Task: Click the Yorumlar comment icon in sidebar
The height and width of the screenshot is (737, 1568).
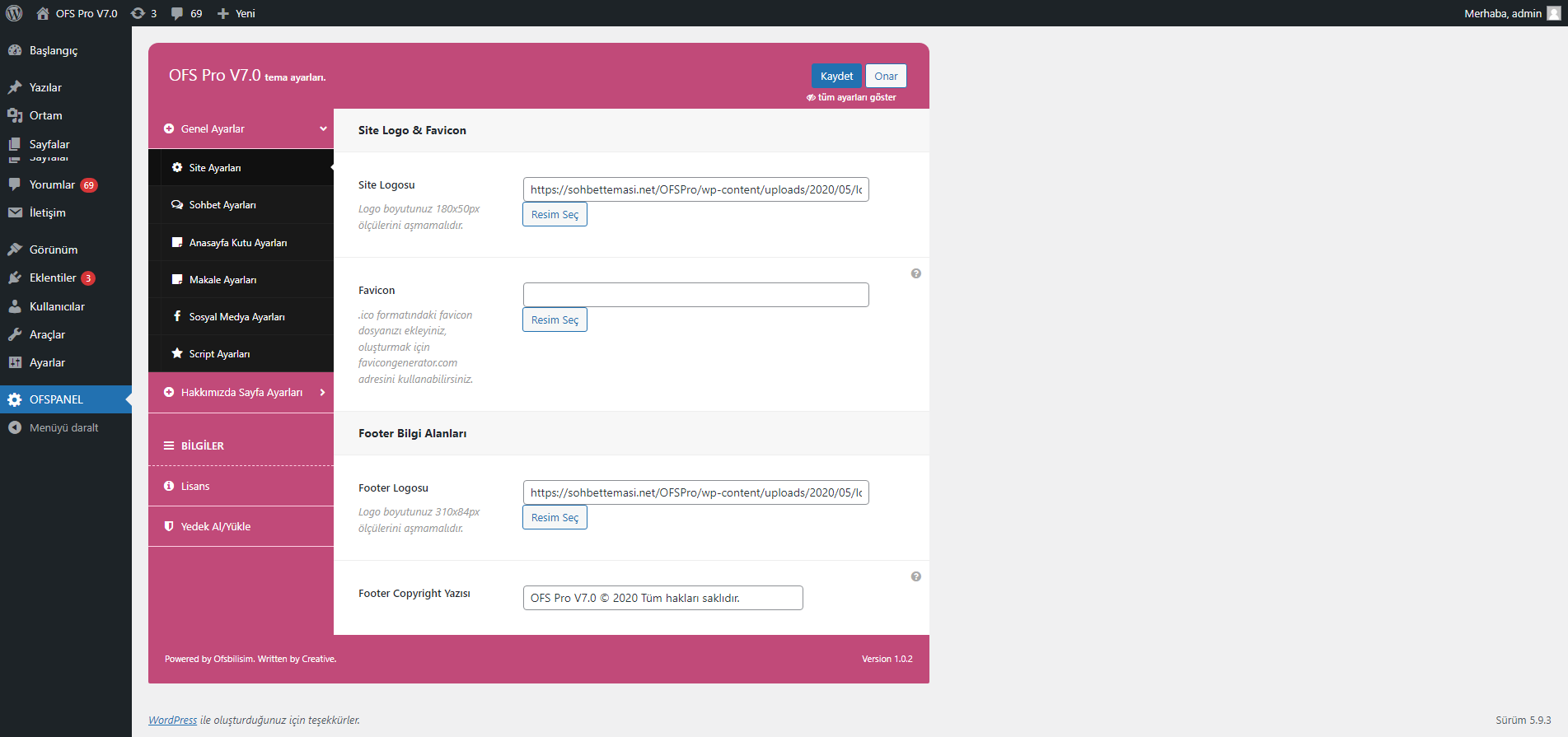Action: pyautogui.click(x=15, y=184)
